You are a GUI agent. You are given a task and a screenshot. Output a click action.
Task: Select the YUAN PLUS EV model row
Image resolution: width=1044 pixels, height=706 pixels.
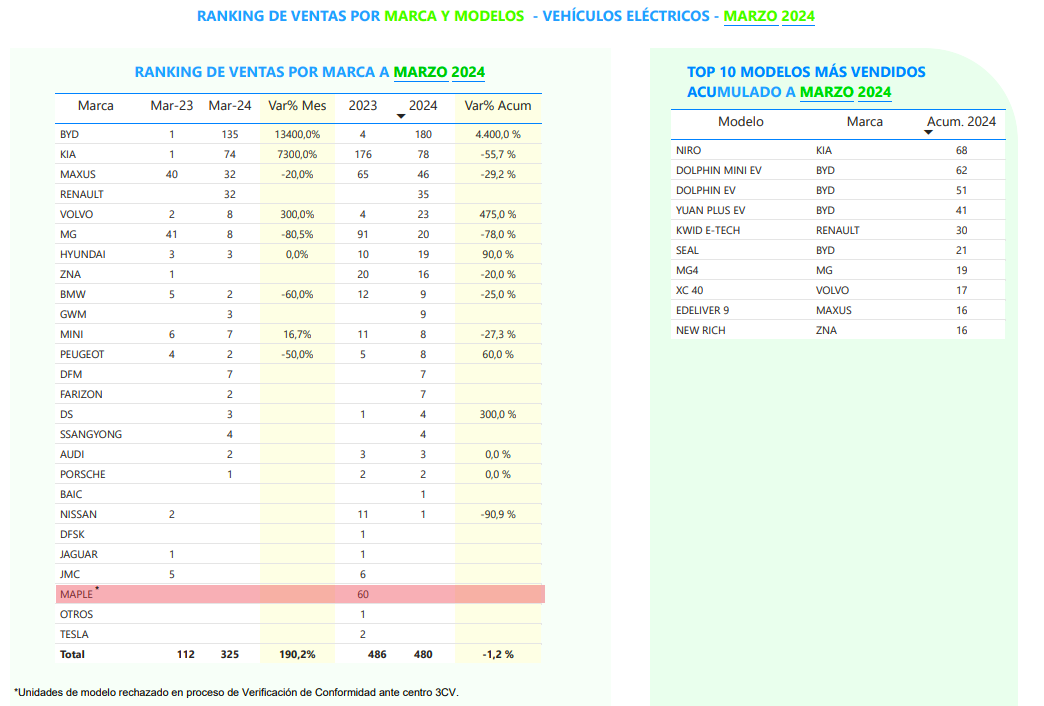coord(838,210)
